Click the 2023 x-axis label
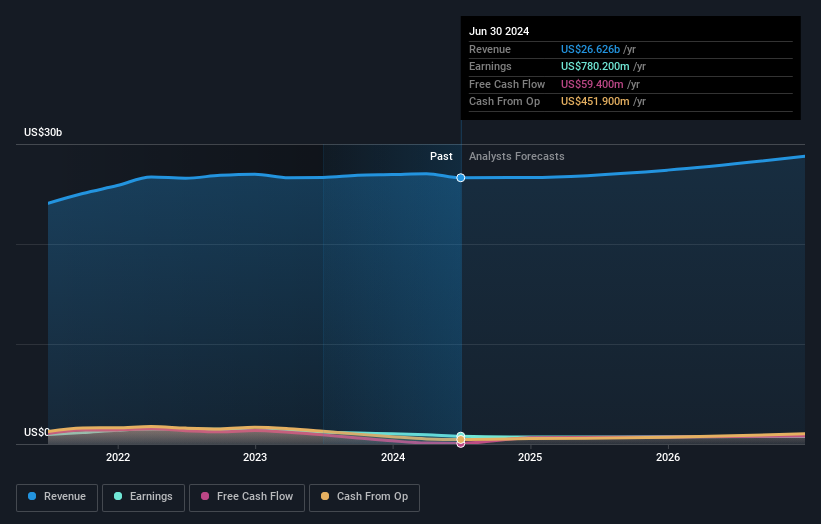This screenshot has height=524, width=821. (x=255, y=458)
